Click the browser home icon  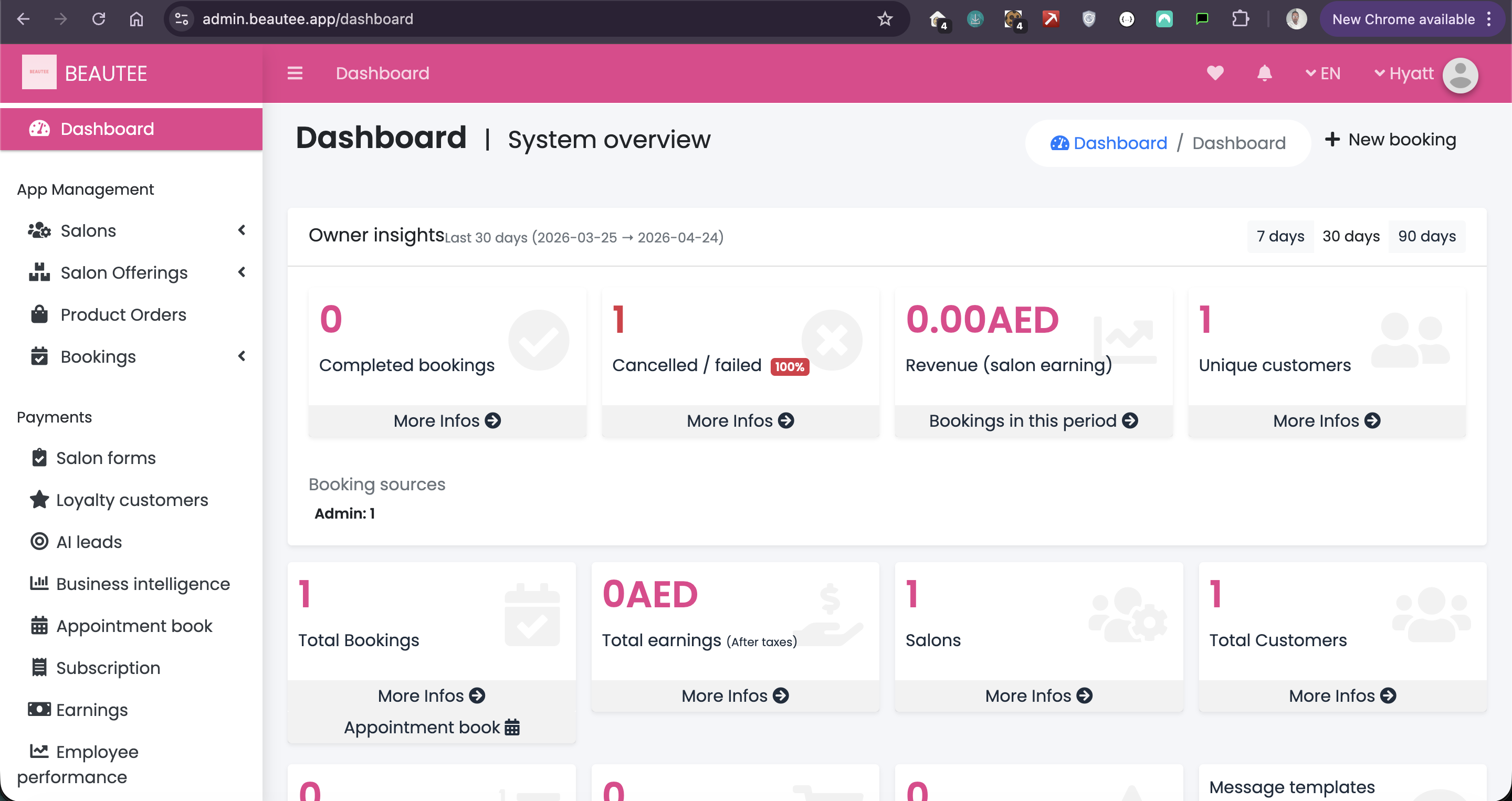pyautogui.click(x=136, y=19)
